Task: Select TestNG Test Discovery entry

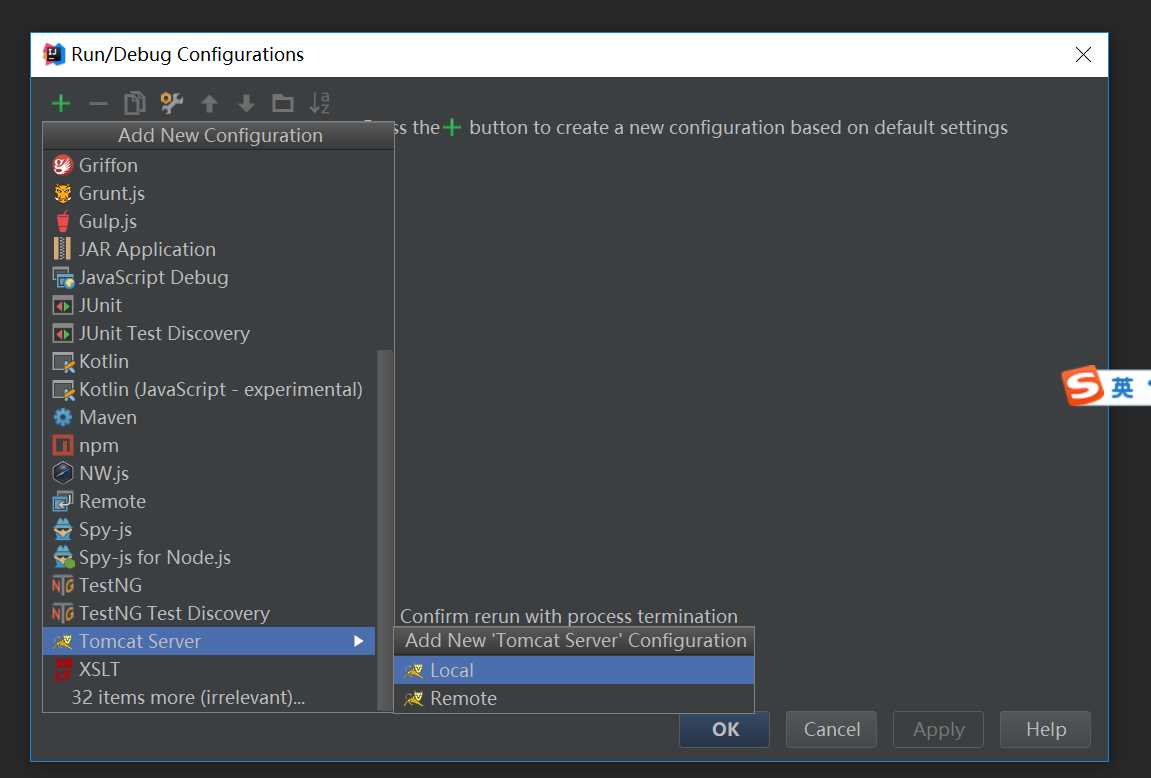Action: click(209, 614)
